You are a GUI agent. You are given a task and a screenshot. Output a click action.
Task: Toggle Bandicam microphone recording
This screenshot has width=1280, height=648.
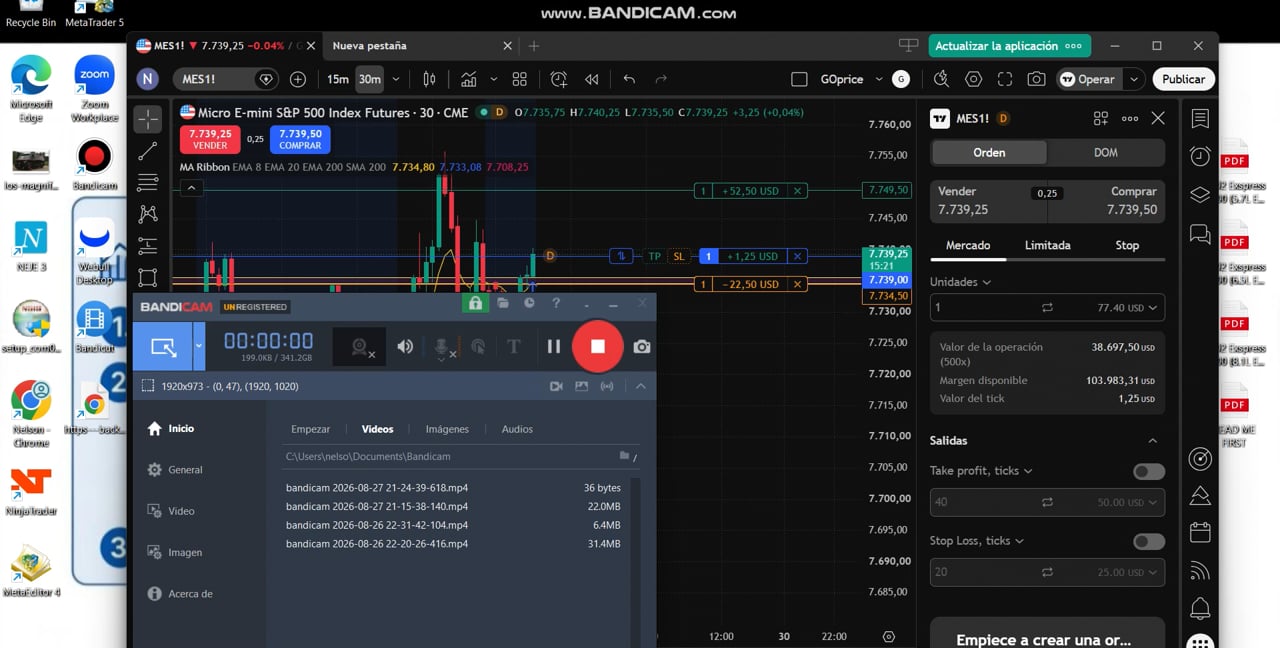point(442,347)
